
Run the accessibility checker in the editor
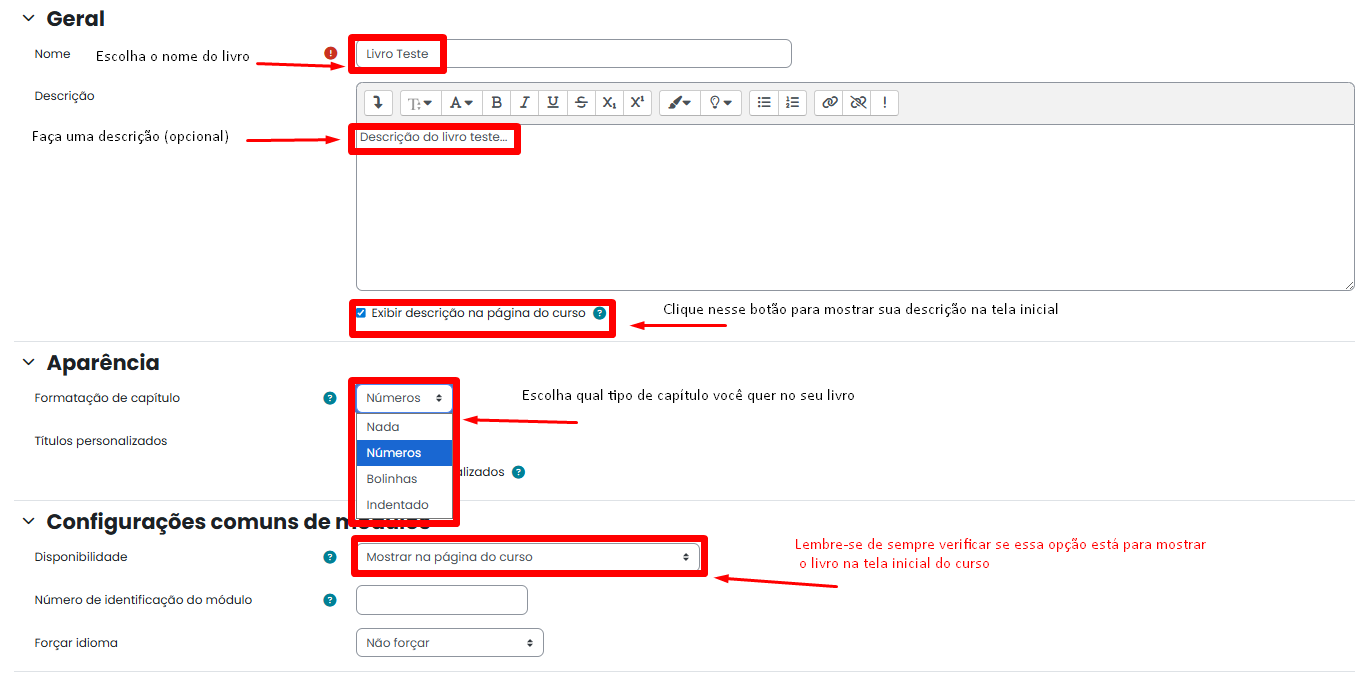(885, 102)
